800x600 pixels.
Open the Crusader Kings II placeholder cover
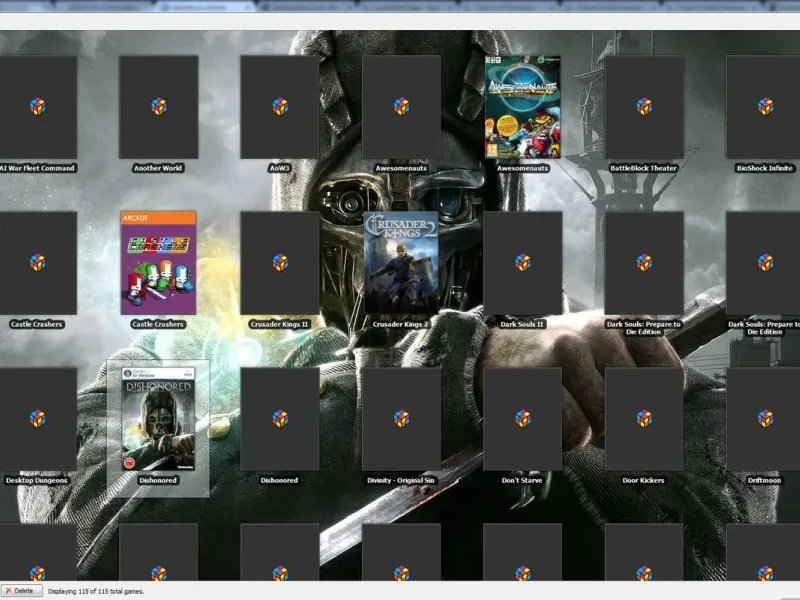280,263
